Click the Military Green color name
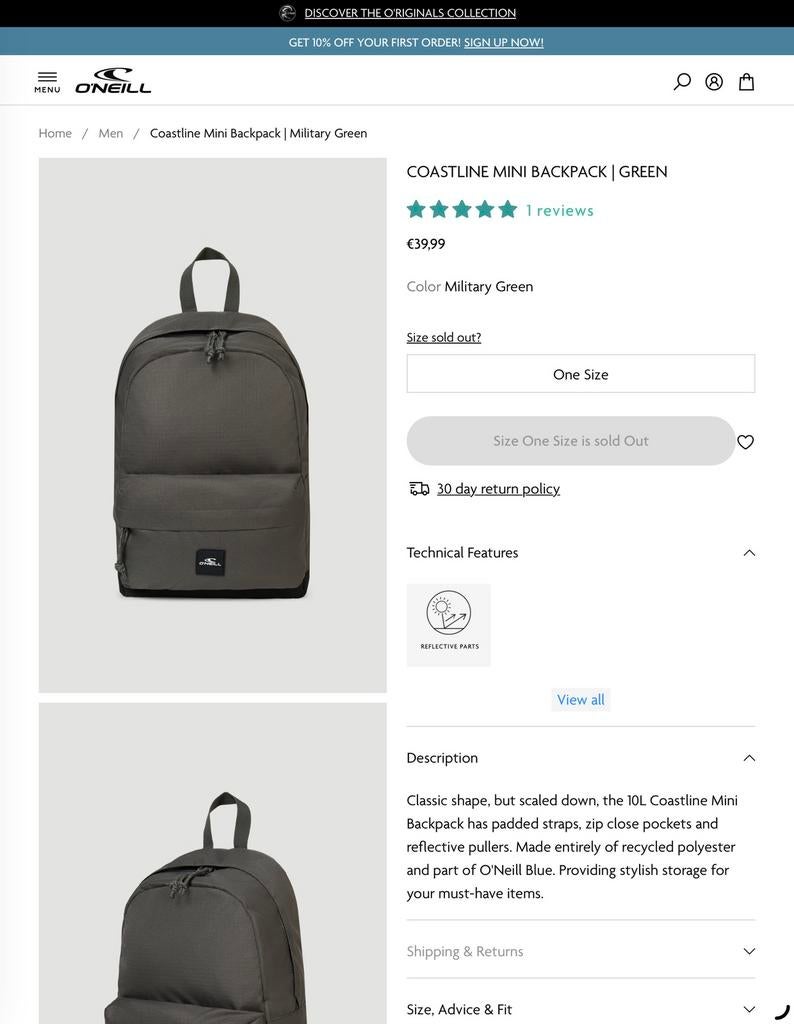 pyautogui.click(x=488, y=286)
